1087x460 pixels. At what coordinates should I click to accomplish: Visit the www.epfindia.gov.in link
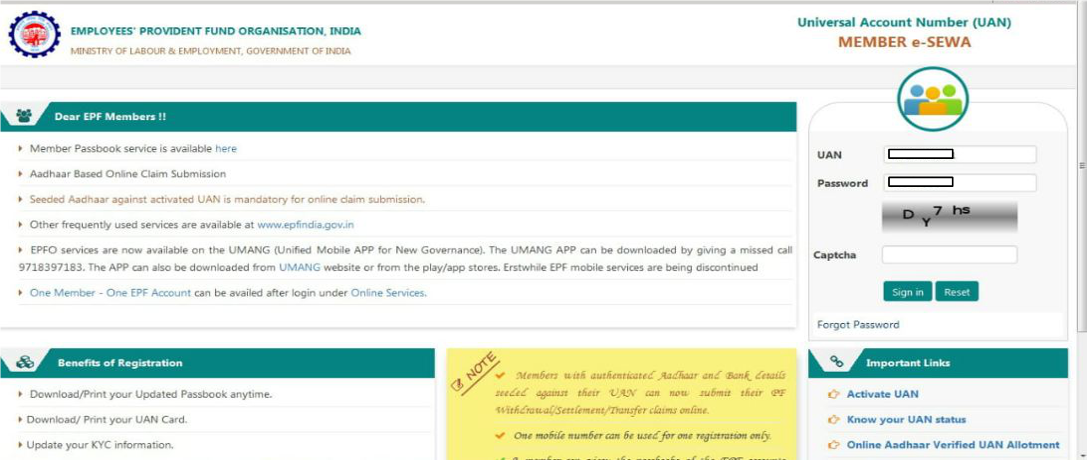coord(305,225)
